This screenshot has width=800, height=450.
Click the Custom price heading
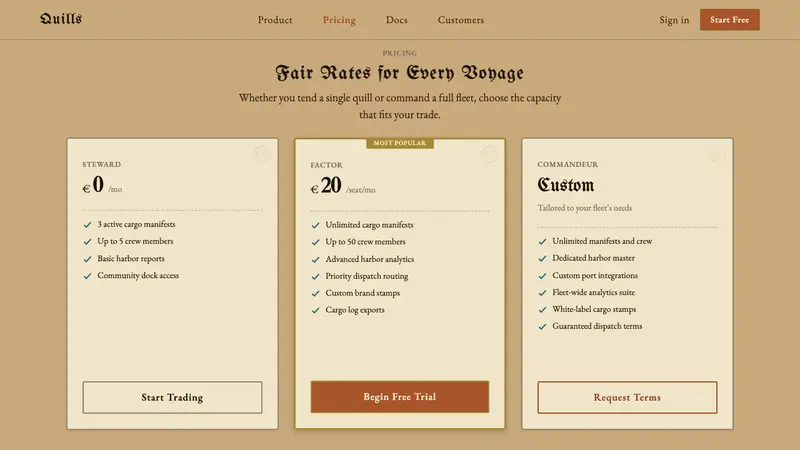click(566, 185)
